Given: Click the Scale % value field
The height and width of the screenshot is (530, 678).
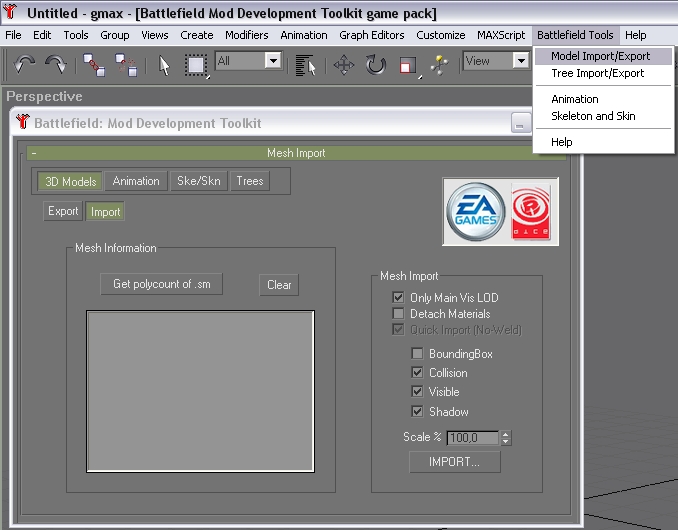Looking at the screenshot, I should pyautogui.click(x=472, y=438).
